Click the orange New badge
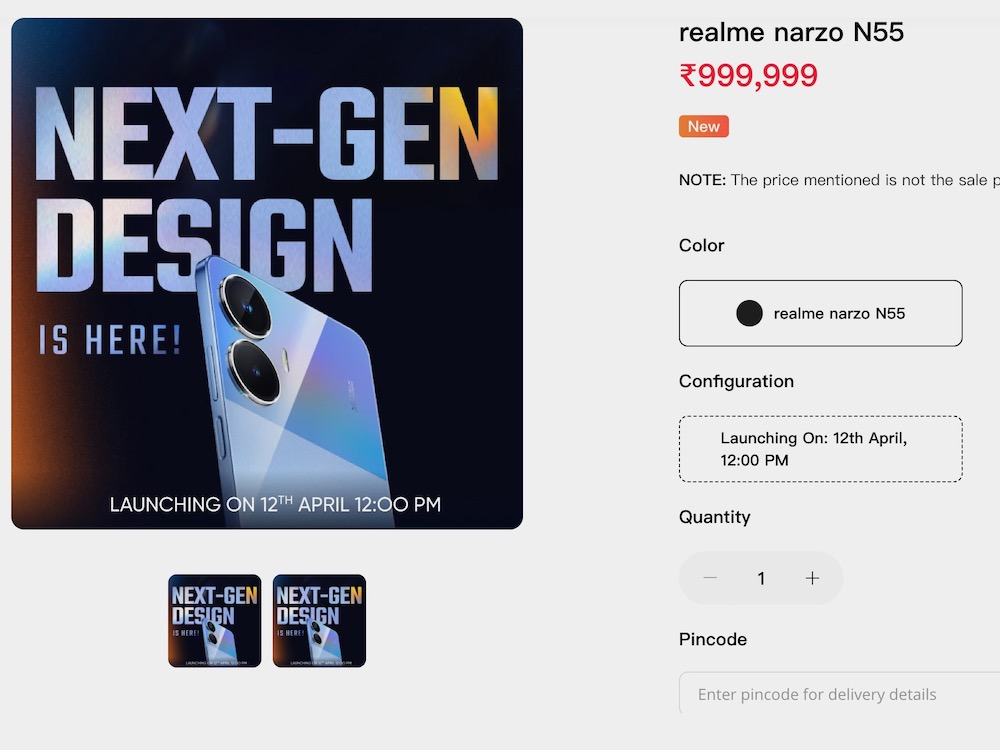The height and width of the screenshot is (750, 1000). pyautogui.click(x=703, y=126)
